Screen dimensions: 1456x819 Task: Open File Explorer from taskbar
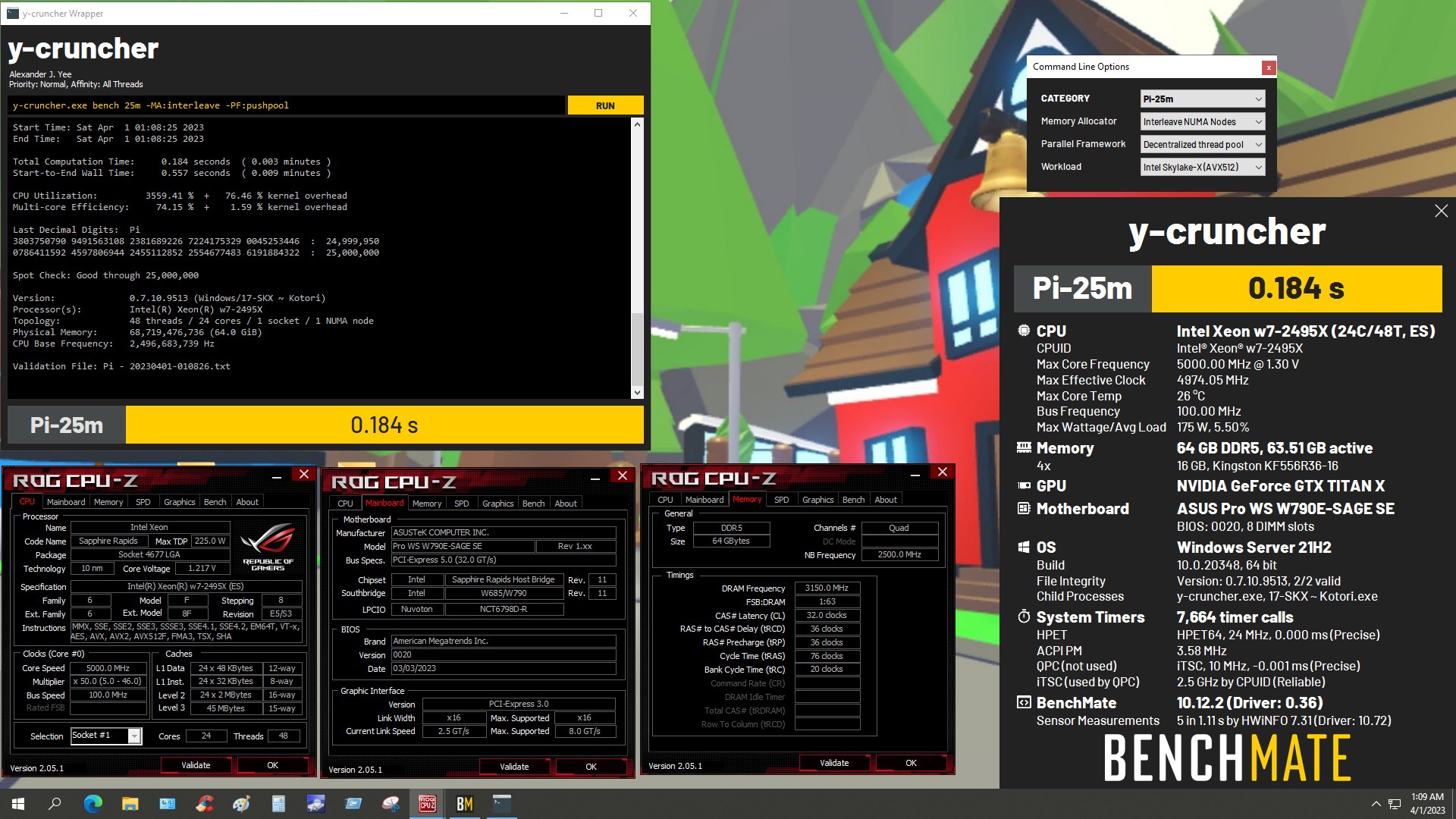(x=130, y=804)
